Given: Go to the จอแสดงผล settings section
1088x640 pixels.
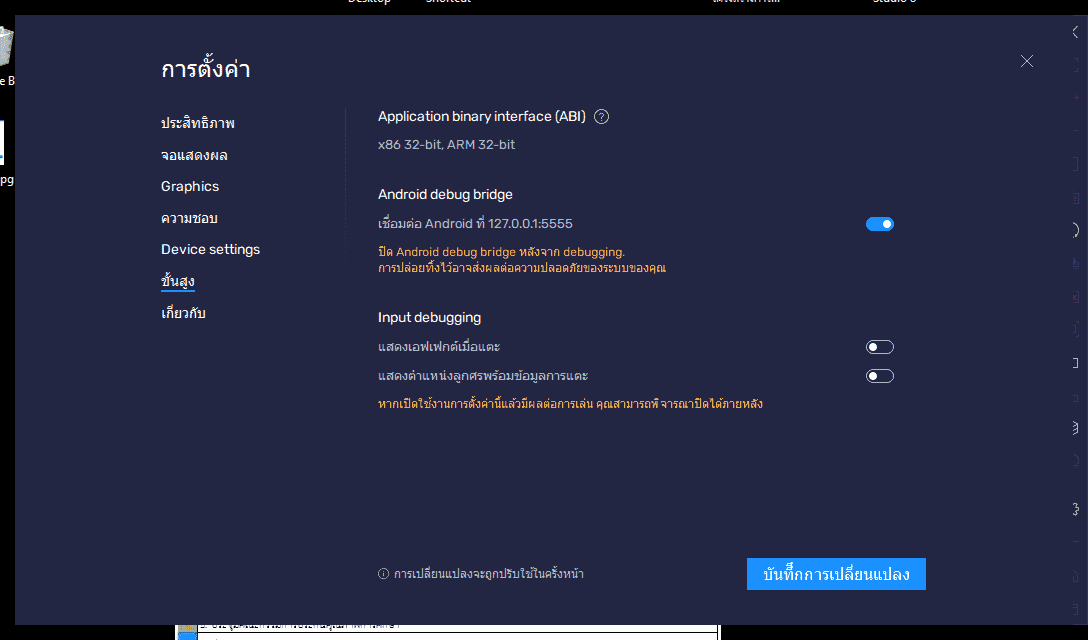Looking at the screenshot, I should (x=194, y=155).
